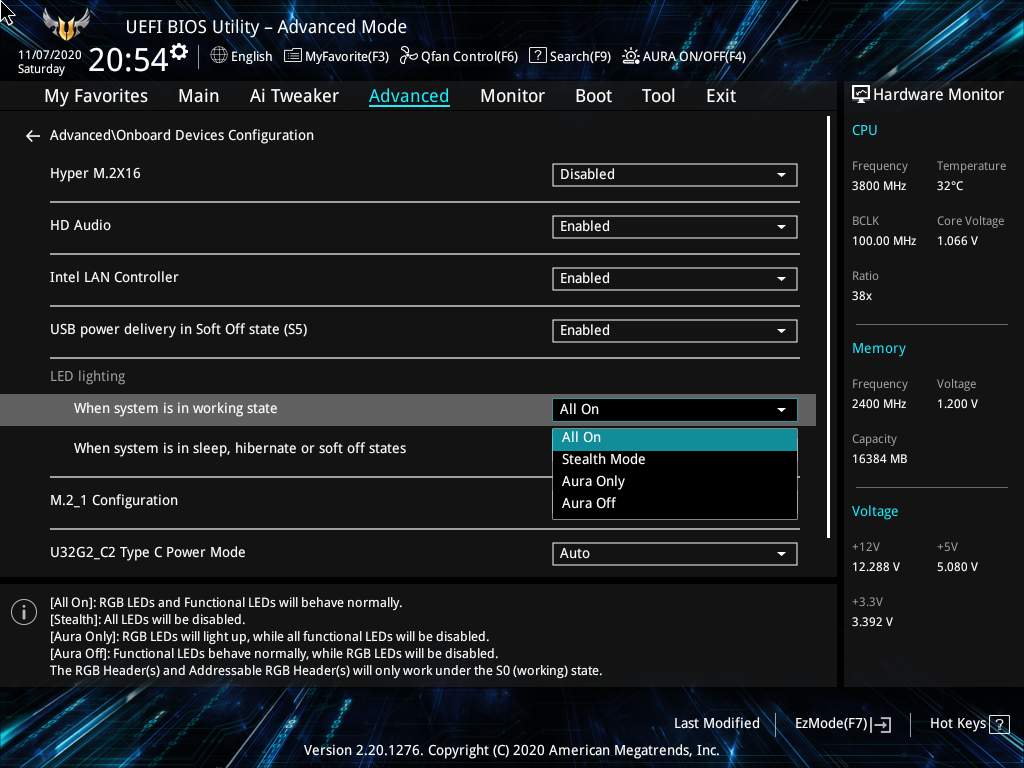Toggle AURA ON/OFF light icon
The width and height of the screenshot is (1024, 768).
point(631,56)
